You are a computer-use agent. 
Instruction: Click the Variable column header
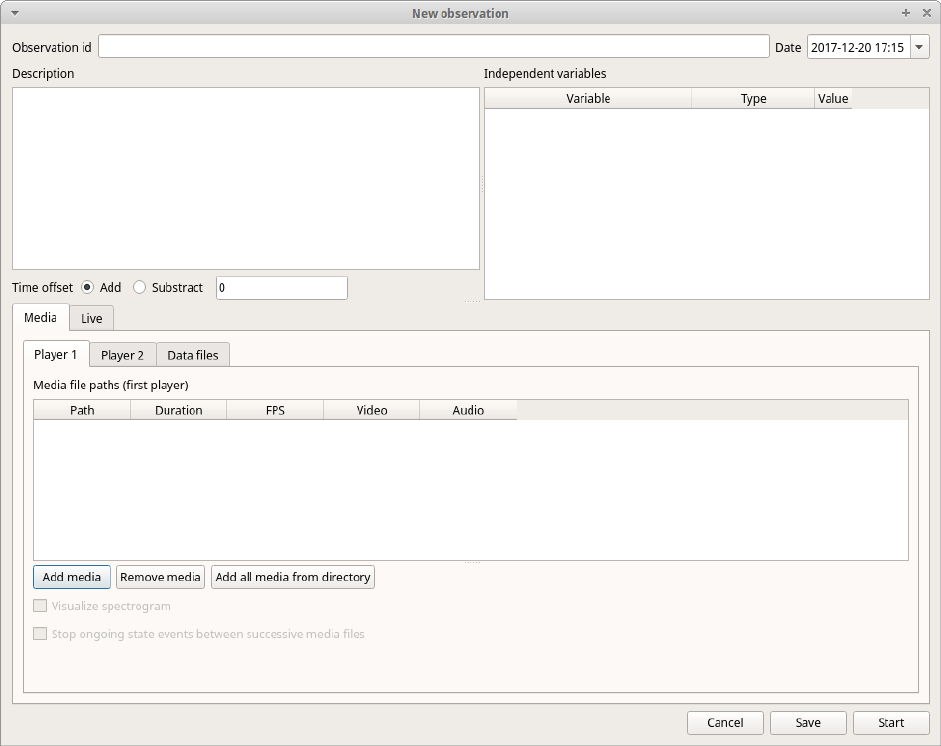(x=588, y=98)
